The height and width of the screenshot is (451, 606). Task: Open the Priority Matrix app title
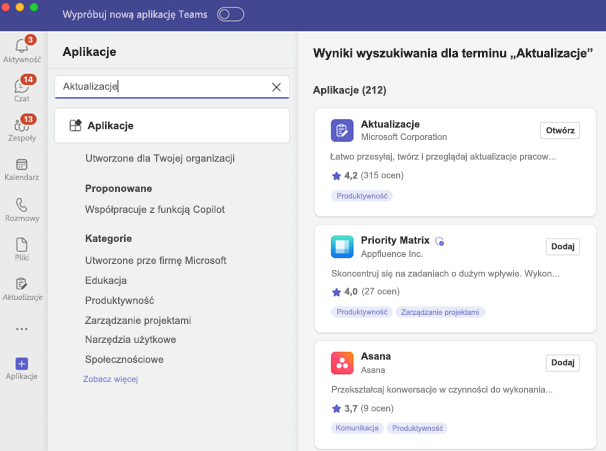click(x=395, y=240)
